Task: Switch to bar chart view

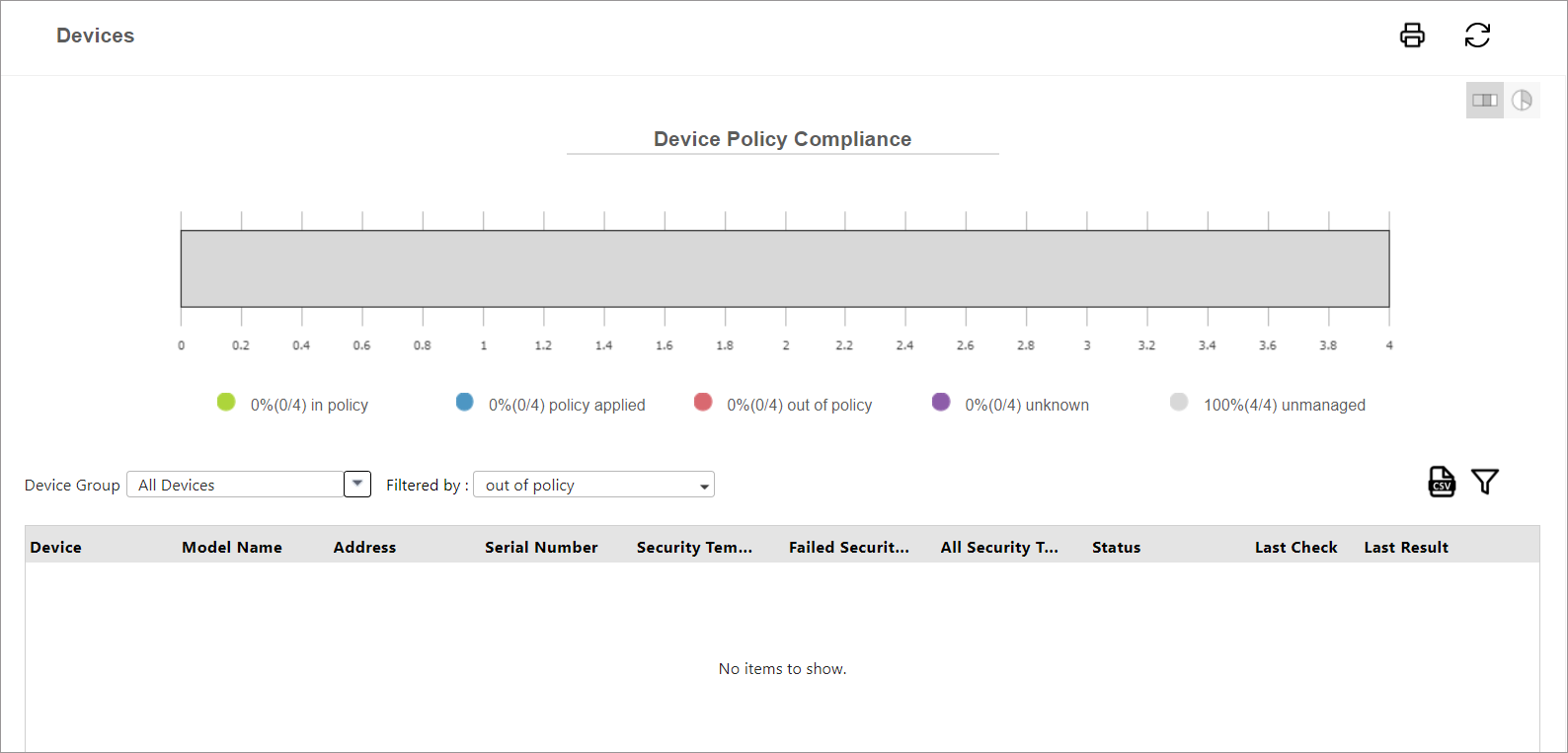Action: click(1484, 101)
